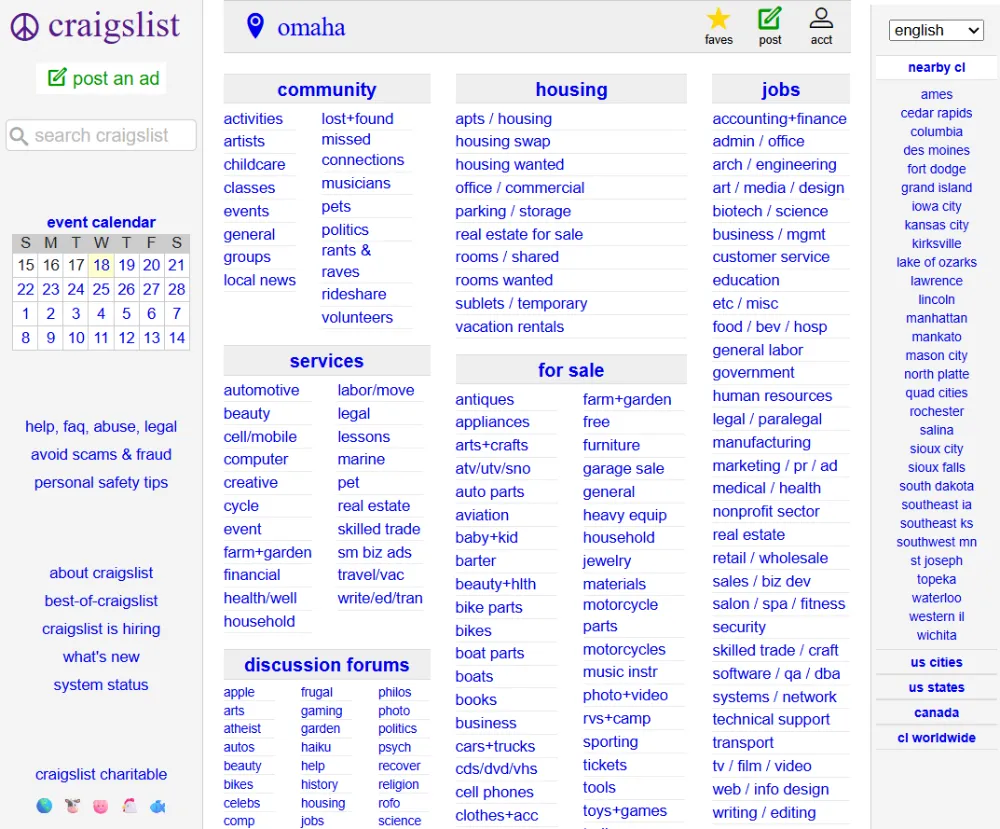Expand the us states list
1000x829 pixels.
(936, 687)
